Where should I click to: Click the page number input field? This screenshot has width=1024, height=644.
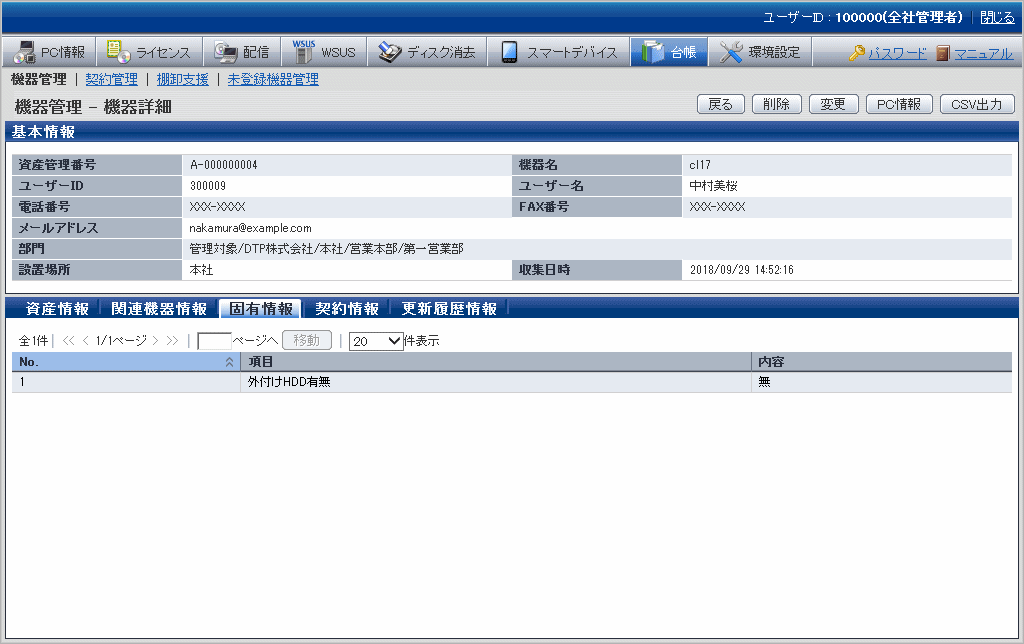click(x=214, y=341)
